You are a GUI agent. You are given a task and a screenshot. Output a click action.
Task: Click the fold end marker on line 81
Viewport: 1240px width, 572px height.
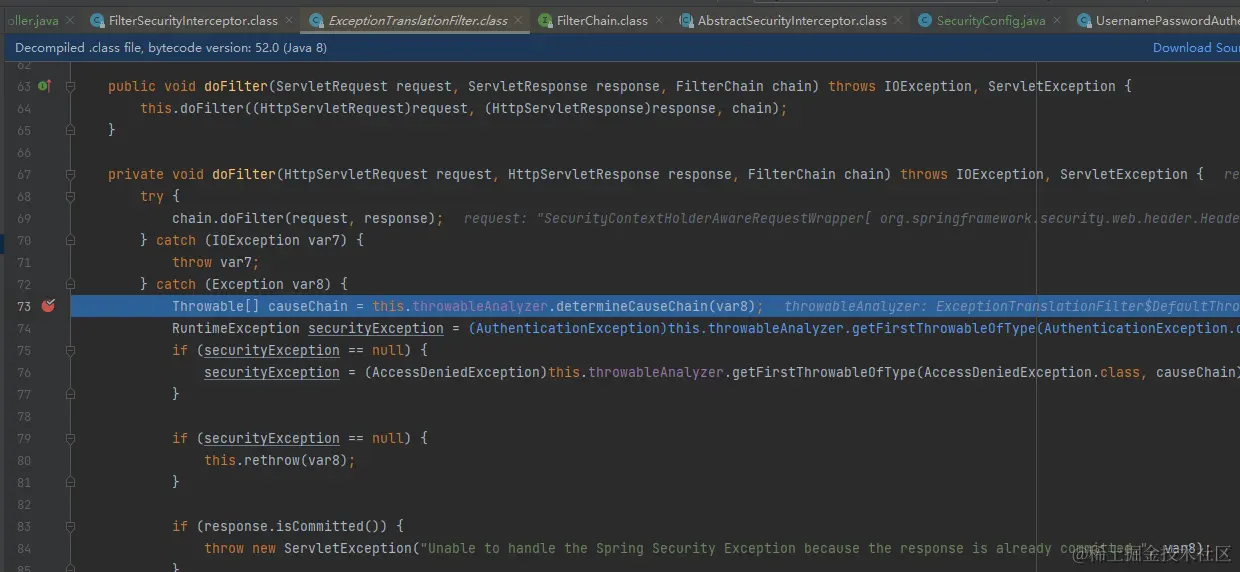[x=71, y=482]
